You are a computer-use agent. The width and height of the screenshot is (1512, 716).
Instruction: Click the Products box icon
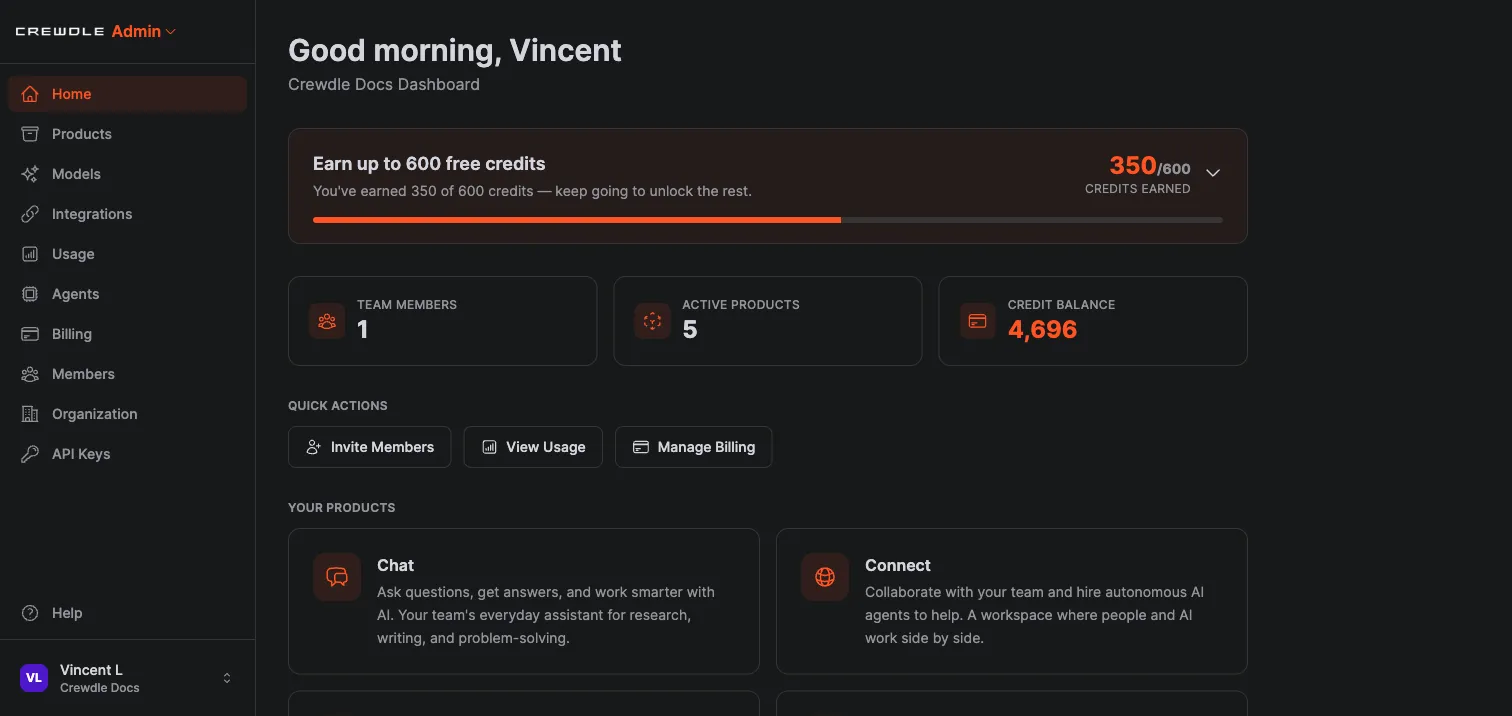(x=31, y=134)
